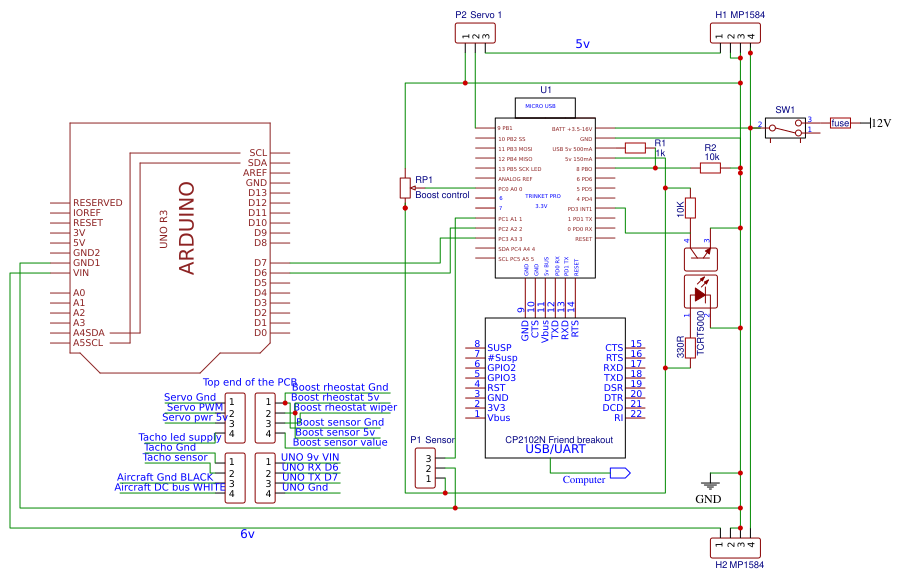Select the RP1 Boost control potentiometer

(405, 187)
